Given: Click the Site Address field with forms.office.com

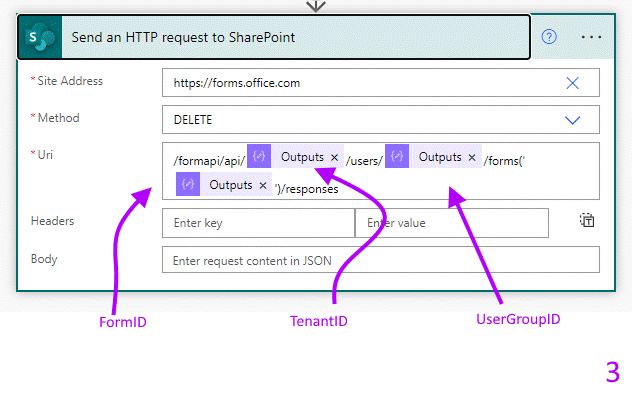Looking at the screenshot, I should (x=380, y=83).
